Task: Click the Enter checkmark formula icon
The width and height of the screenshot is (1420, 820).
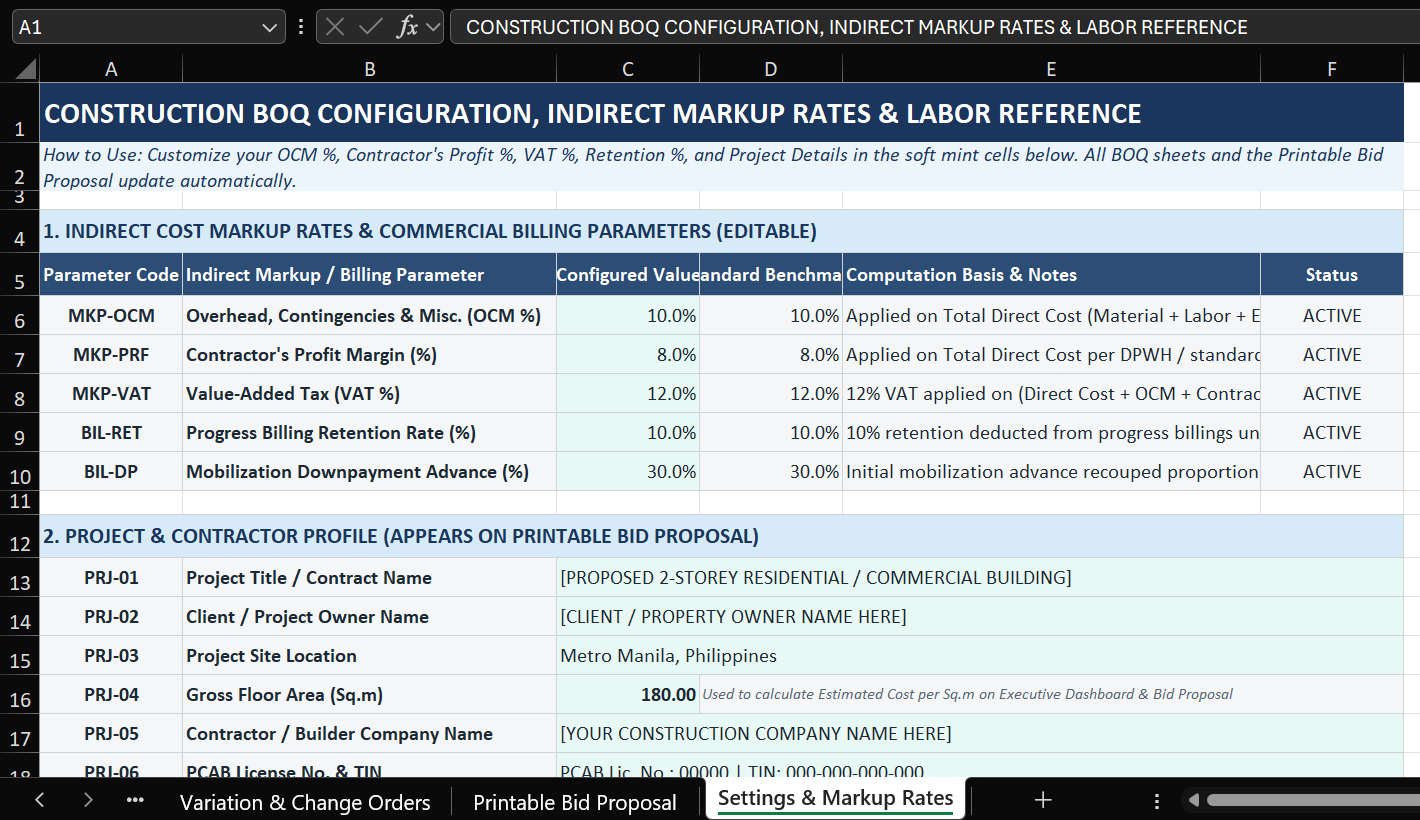Action: pos(370,27)
